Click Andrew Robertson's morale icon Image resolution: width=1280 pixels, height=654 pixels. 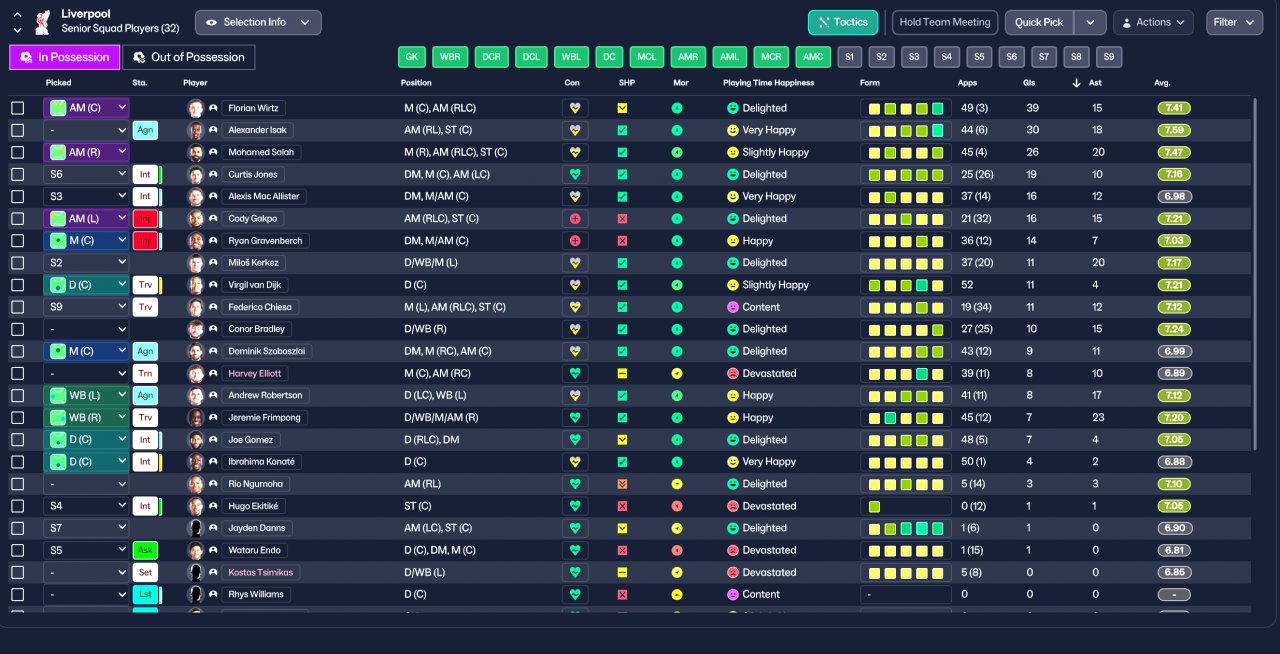coord(677,395)
